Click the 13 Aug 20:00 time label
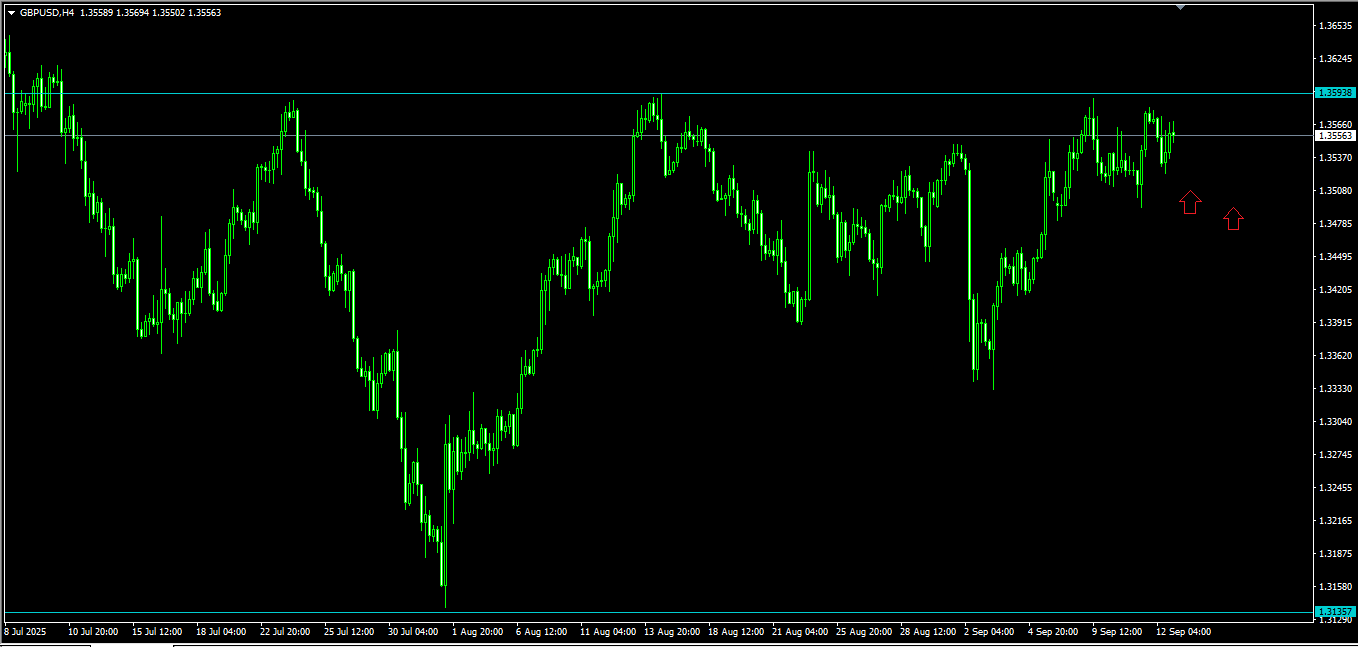Image resolution: width=1358 pixels, height=647 pixels. pos(672,632)
